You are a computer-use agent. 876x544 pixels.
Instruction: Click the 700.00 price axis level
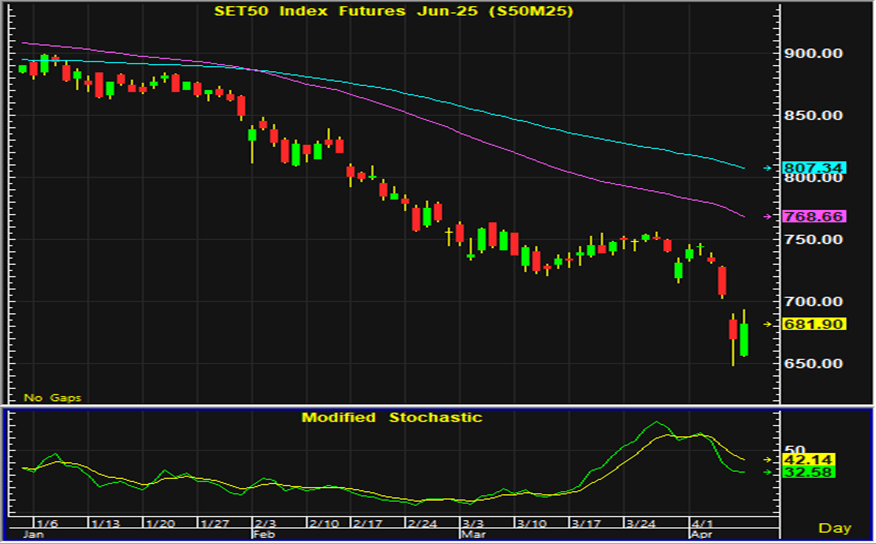[812, 301]
